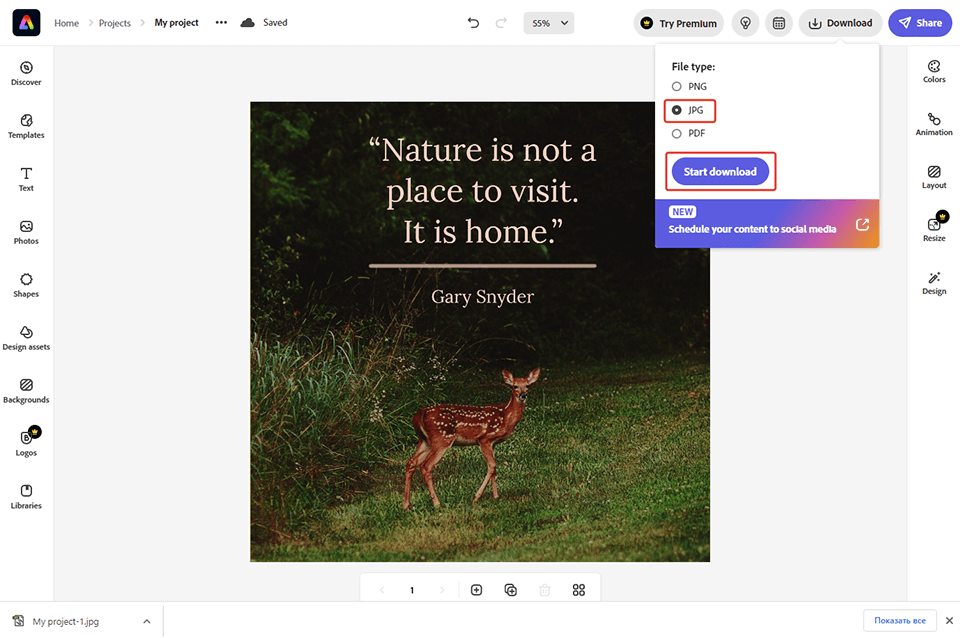Click the Share button
Viewport: 960px width, 638px height.
coord(919,23)
